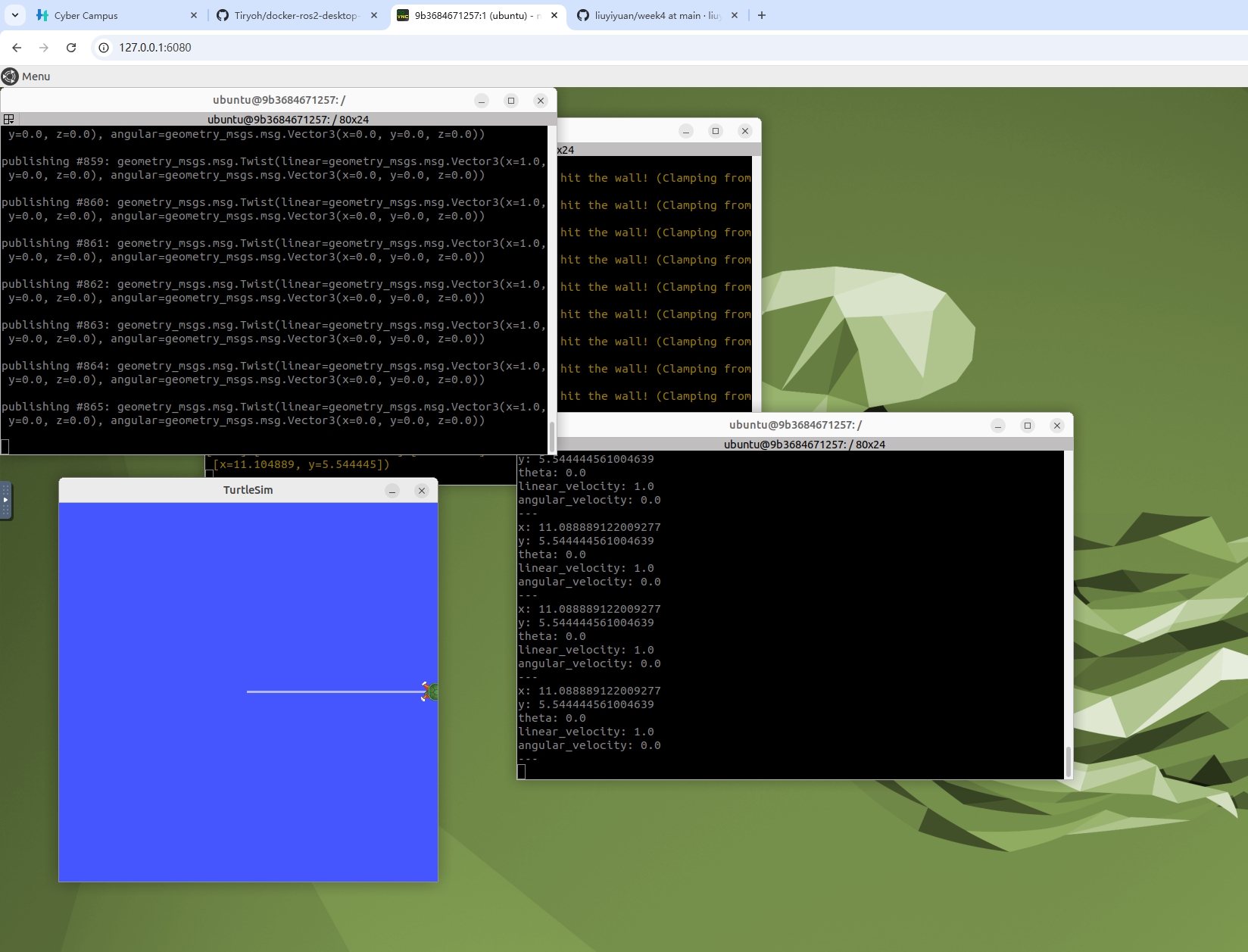Maximize the pose echo terminal window
The width and height of the screenshot is (1248, 952).
coord(1028,426)
